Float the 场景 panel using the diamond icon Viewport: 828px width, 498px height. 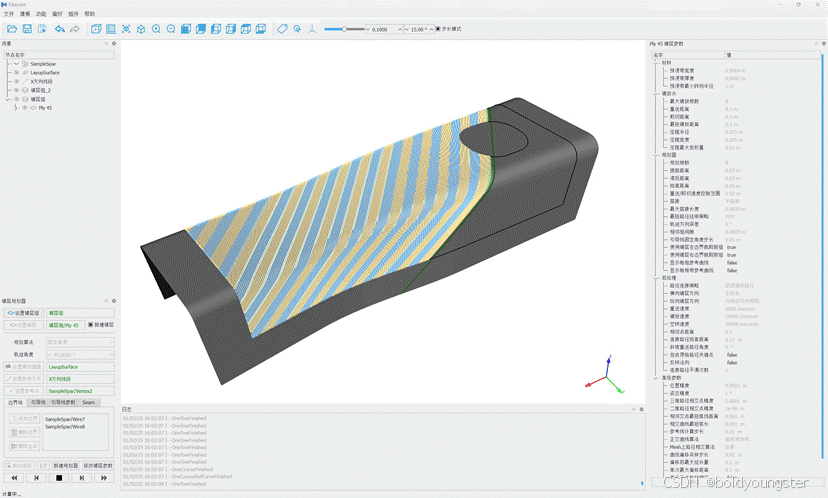[106, 44]
